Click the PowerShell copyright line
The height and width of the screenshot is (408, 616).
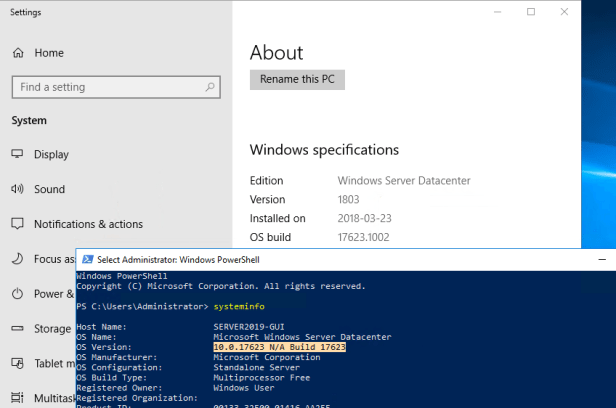pyautogui.click(x=221, y=286)
